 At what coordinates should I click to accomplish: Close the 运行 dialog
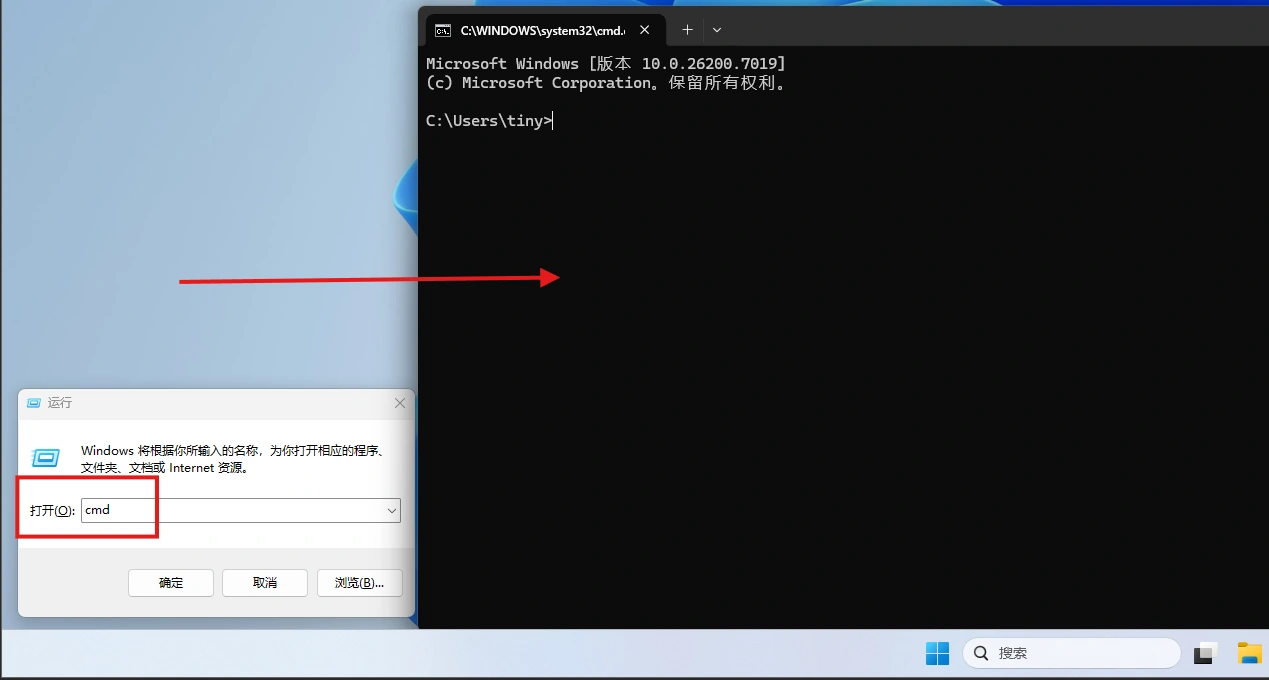click(400, 403)
